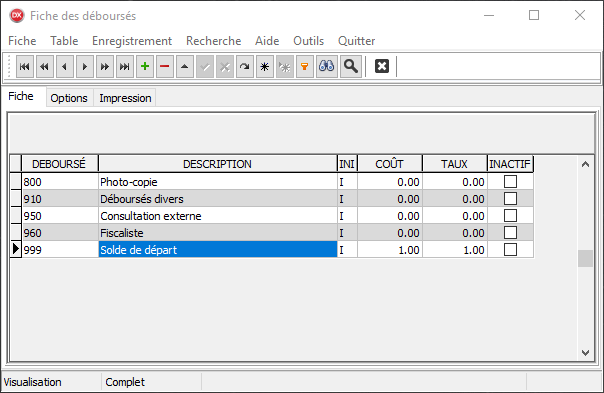Open the Quitter menu

click(357, 41)
